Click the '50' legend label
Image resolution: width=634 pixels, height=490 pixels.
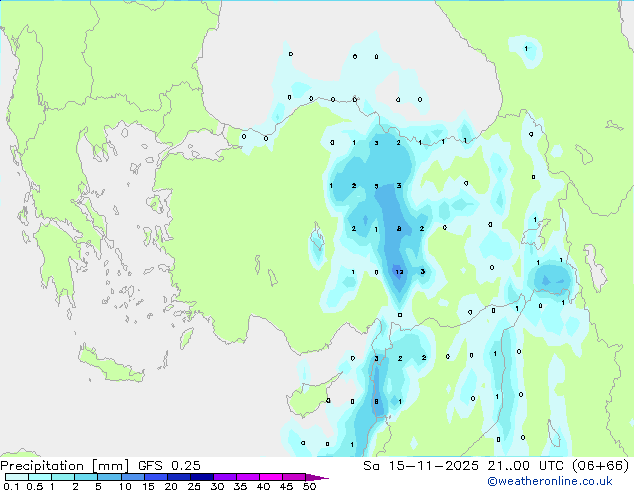point(309,486)
